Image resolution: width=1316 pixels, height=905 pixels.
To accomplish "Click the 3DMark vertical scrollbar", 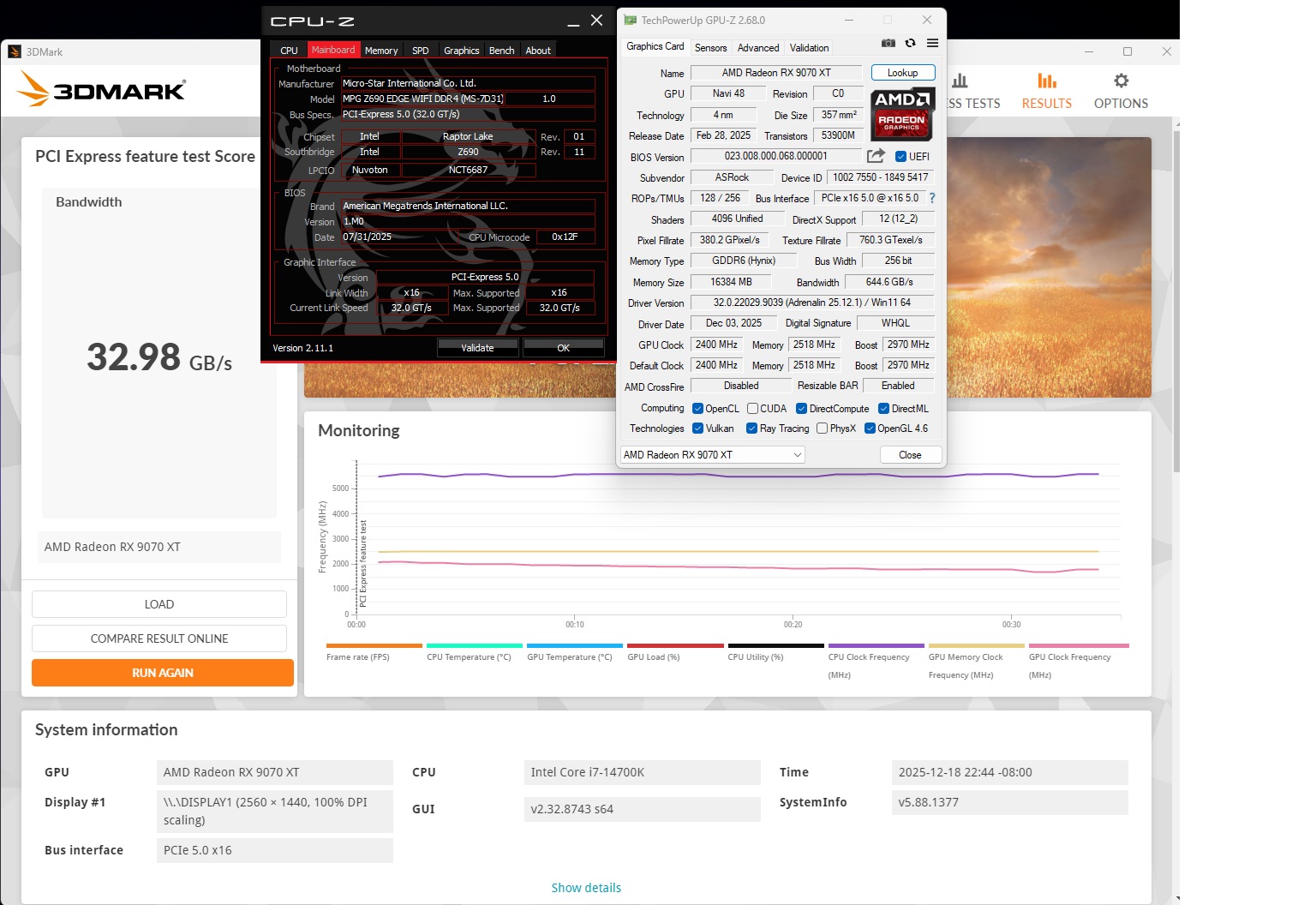I will click(x=1176, y=300).
